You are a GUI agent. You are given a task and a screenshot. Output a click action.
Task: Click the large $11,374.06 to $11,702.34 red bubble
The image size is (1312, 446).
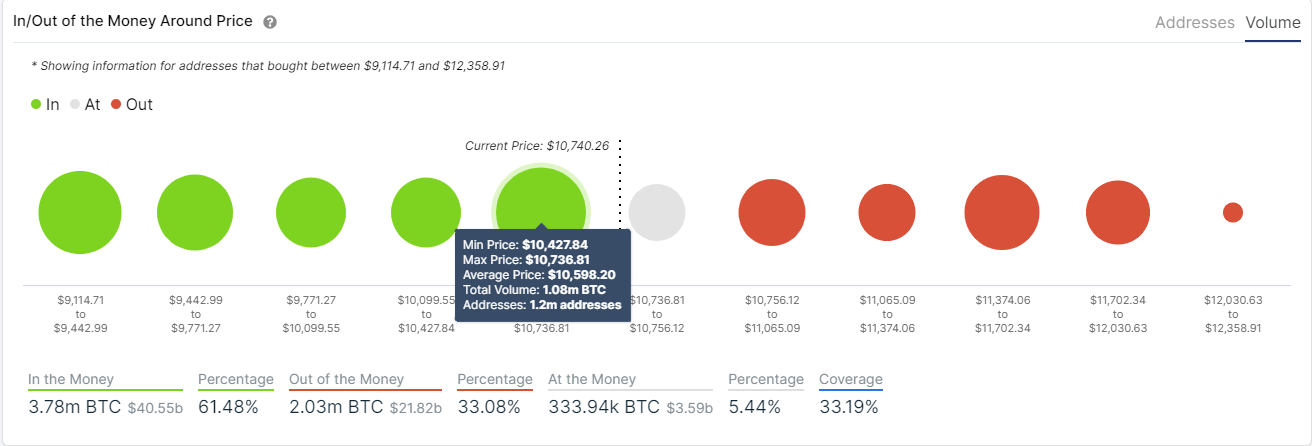(x=1002, y=213)
